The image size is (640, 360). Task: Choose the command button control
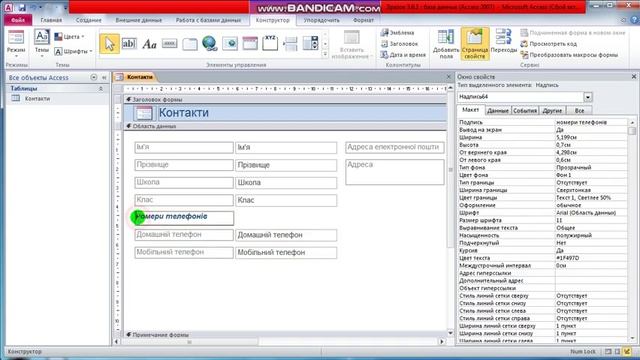[x=169, y=44]
